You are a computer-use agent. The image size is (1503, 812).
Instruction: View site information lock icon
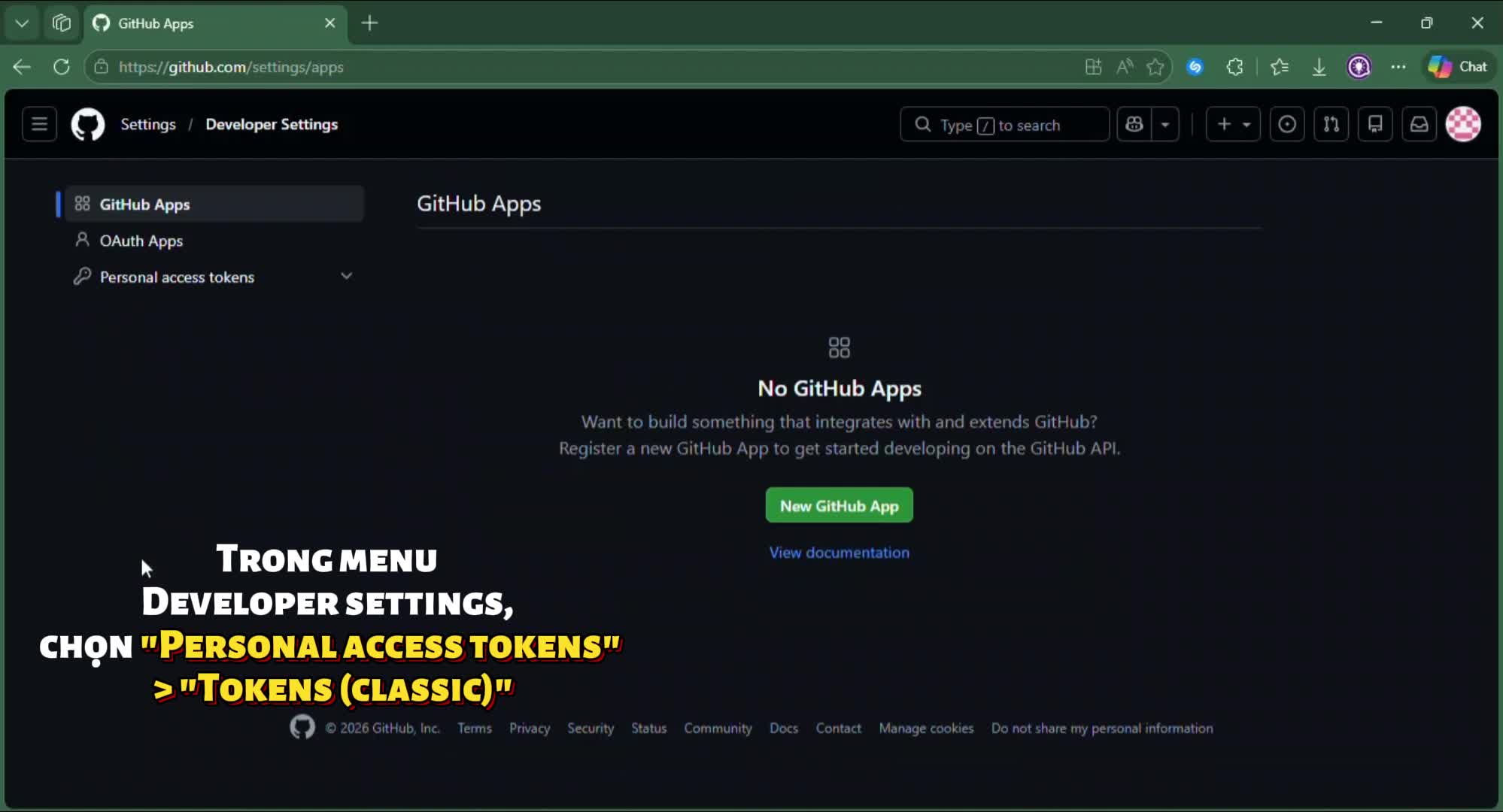(101, 67)
